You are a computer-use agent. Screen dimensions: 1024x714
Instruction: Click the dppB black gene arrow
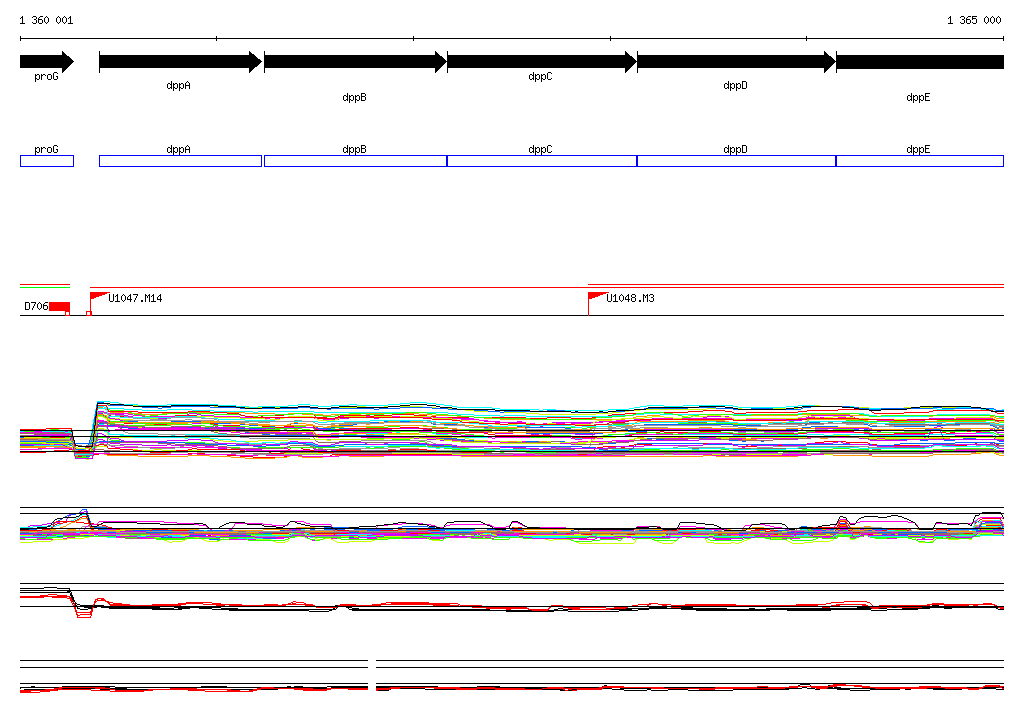pos(355,62)
